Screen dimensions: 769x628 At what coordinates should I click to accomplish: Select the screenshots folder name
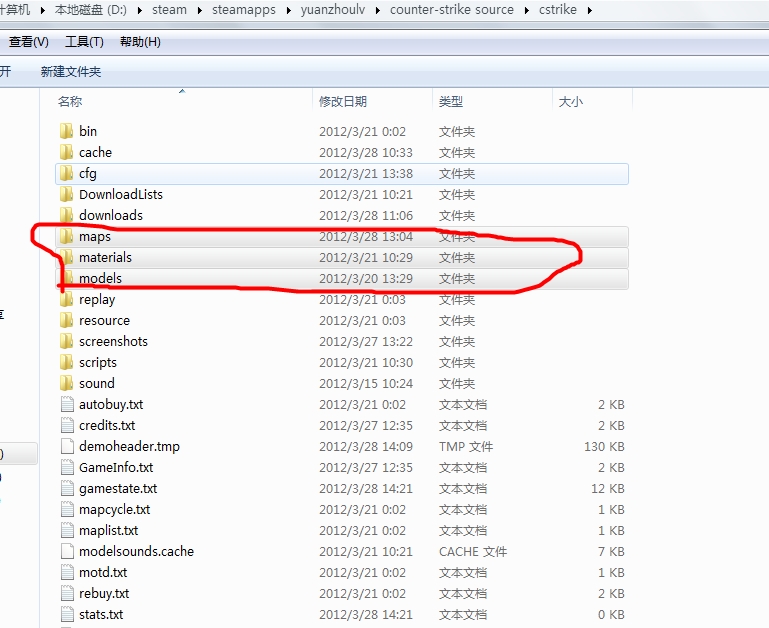tap(113, 341)
